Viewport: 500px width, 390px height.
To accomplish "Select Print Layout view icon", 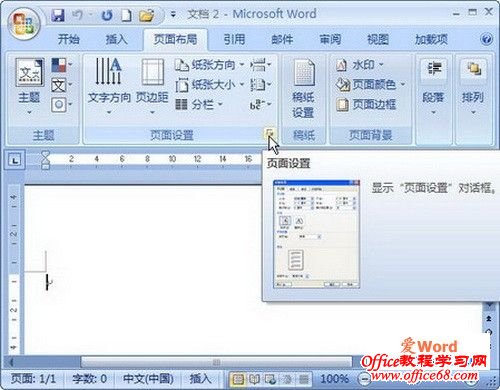I will (x=237, y=379).
